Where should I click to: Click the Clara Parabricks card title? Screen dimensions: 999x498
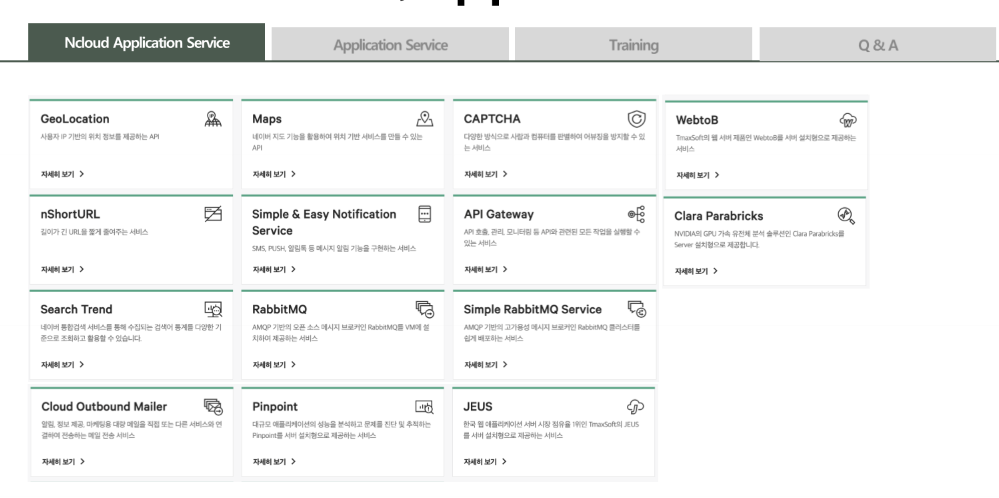719,217
